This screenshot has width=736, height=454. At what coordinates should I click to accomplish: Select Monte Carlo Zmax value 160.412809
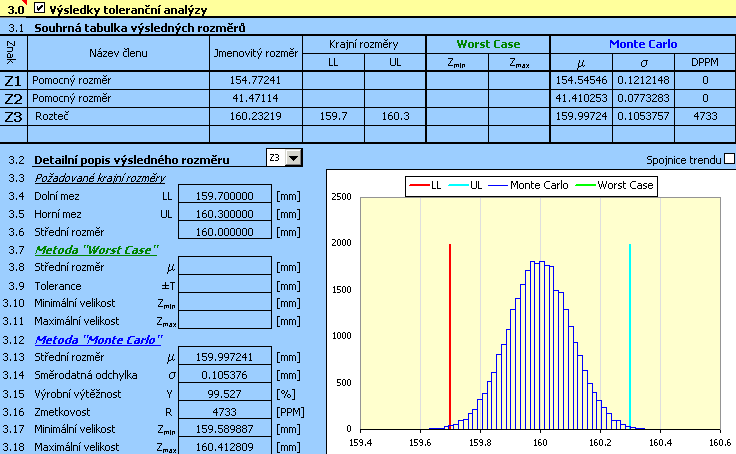(225, 446)
